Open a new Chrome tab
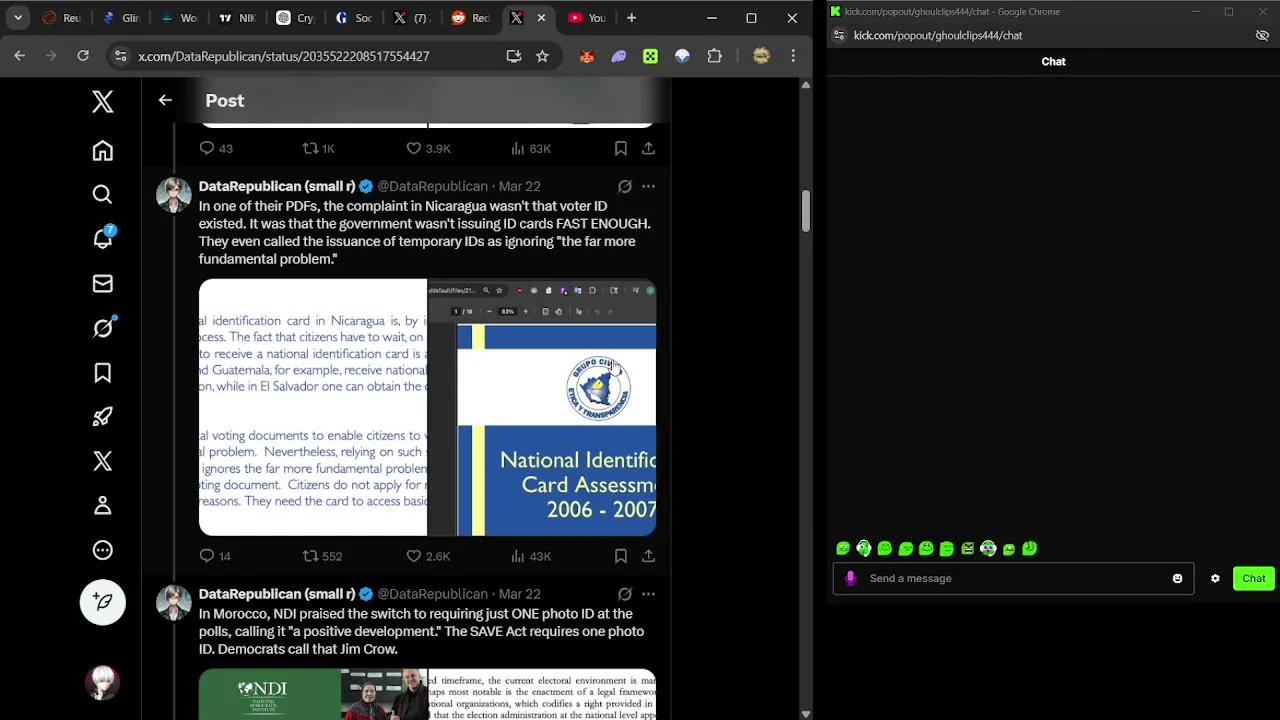 631,18
